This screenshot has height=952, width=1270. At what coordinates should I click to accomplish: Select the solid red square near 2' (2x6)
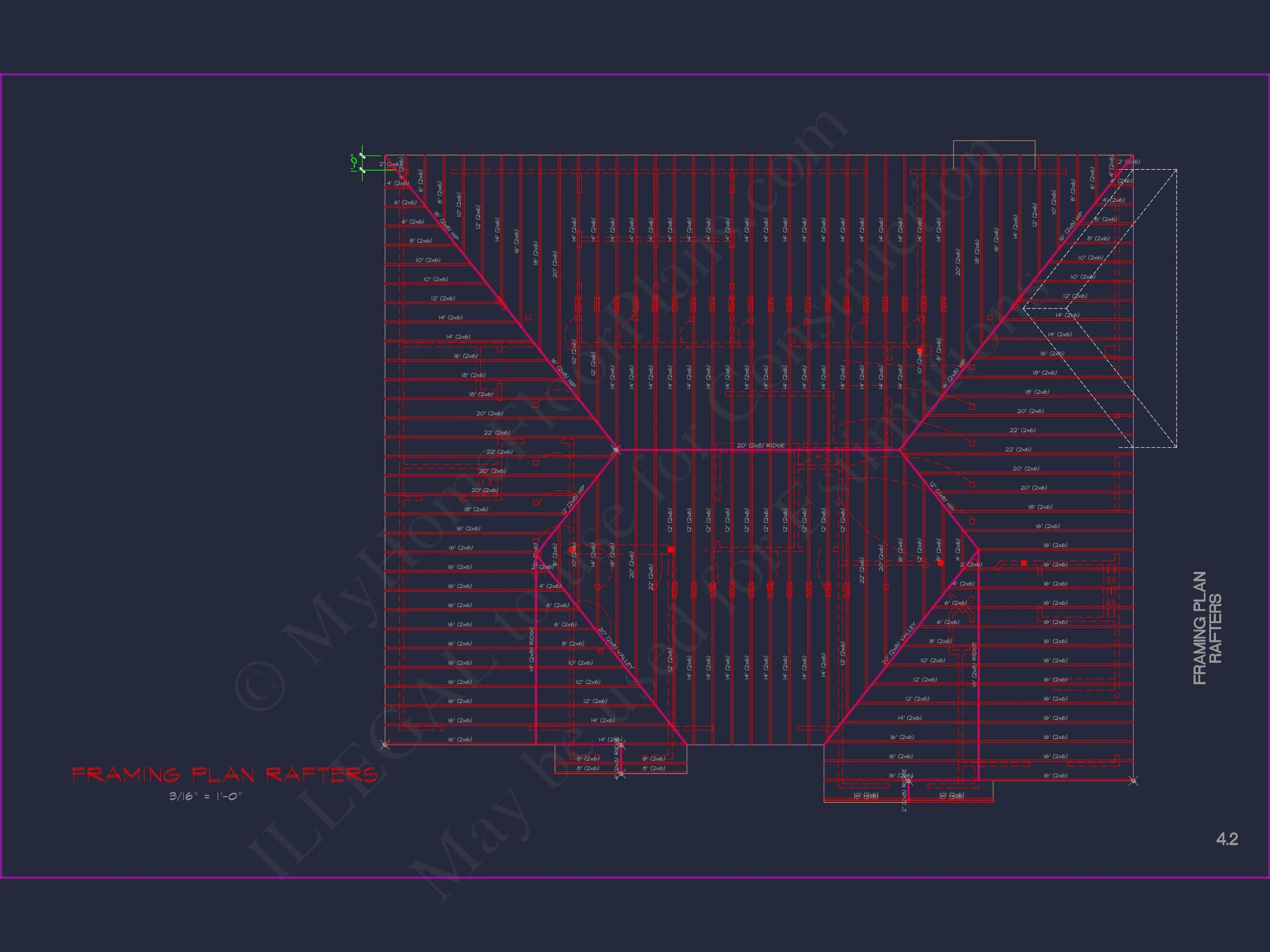[940, 563]
